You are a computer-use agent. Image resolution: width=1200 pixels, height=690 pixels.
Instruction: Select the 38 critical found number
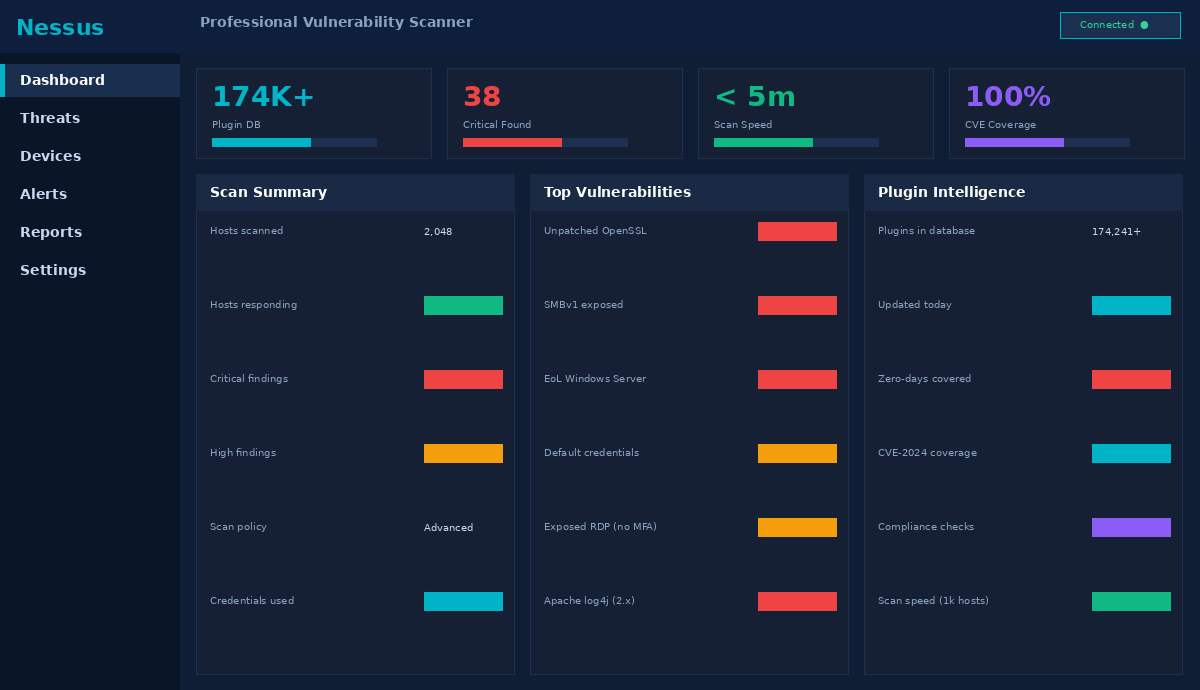click(482, 97)
